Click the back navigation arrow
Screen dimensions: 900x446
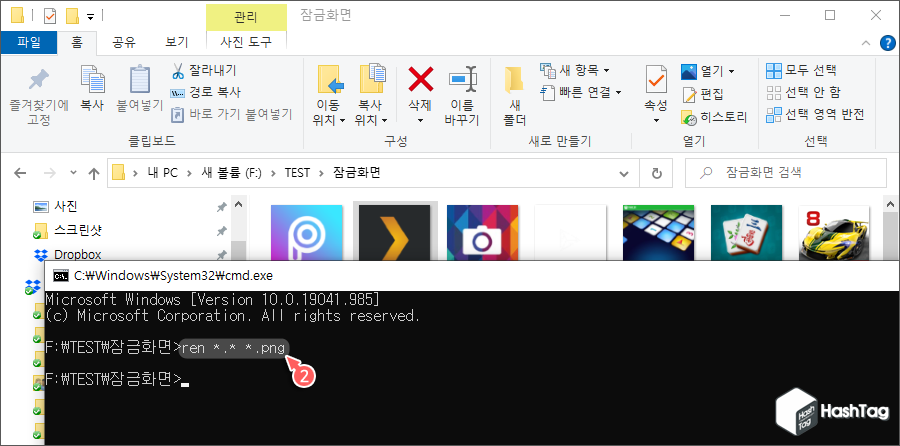click(20, 173)
